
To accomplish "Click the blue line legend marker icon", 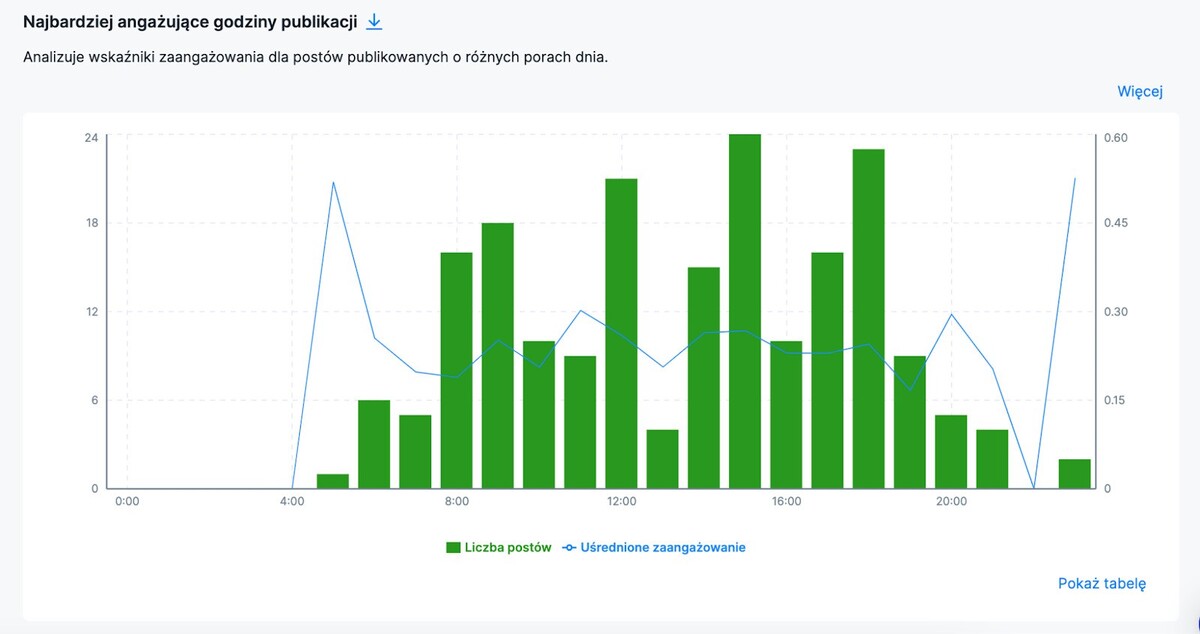I will pyautogui.click(x=568, y=547).
